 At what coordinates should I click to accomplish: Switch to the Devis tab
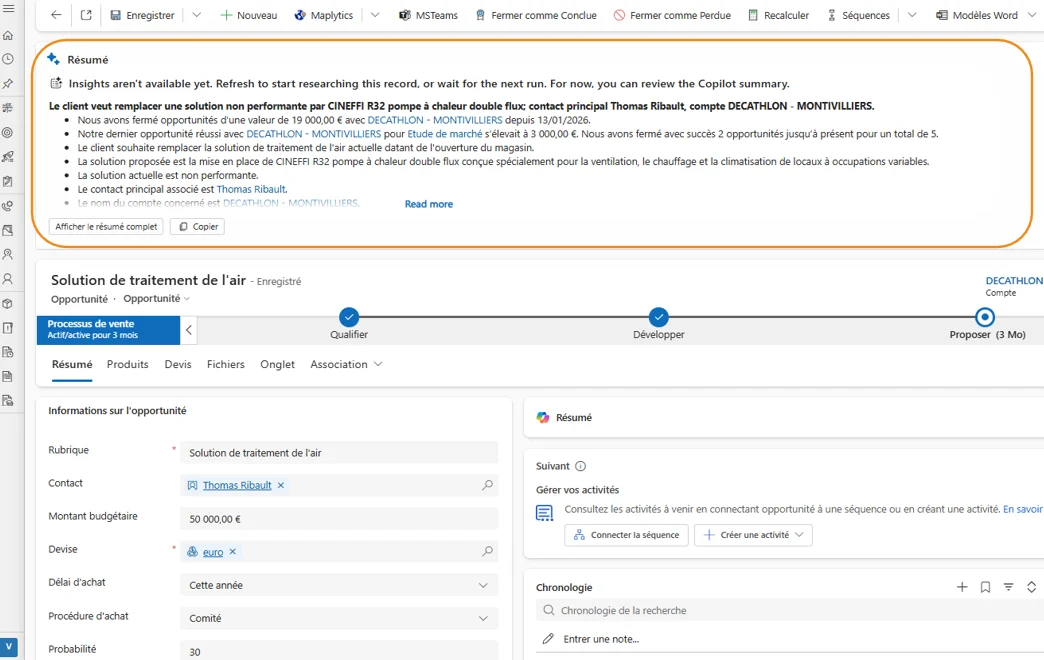178,364
